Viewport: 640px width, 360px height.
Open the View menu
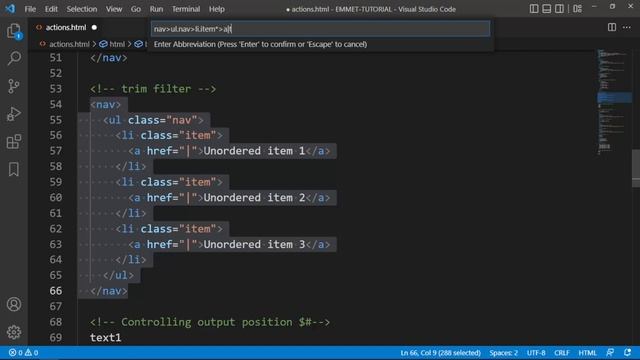point(114,9)
